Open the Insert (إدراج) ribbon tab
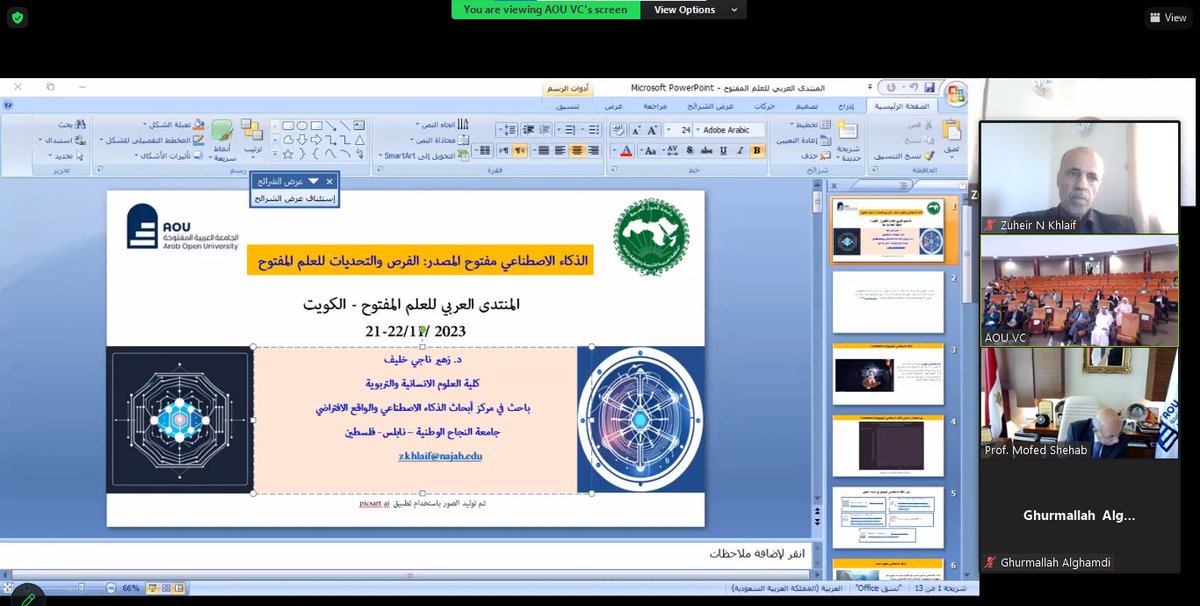 coord(847,105)
